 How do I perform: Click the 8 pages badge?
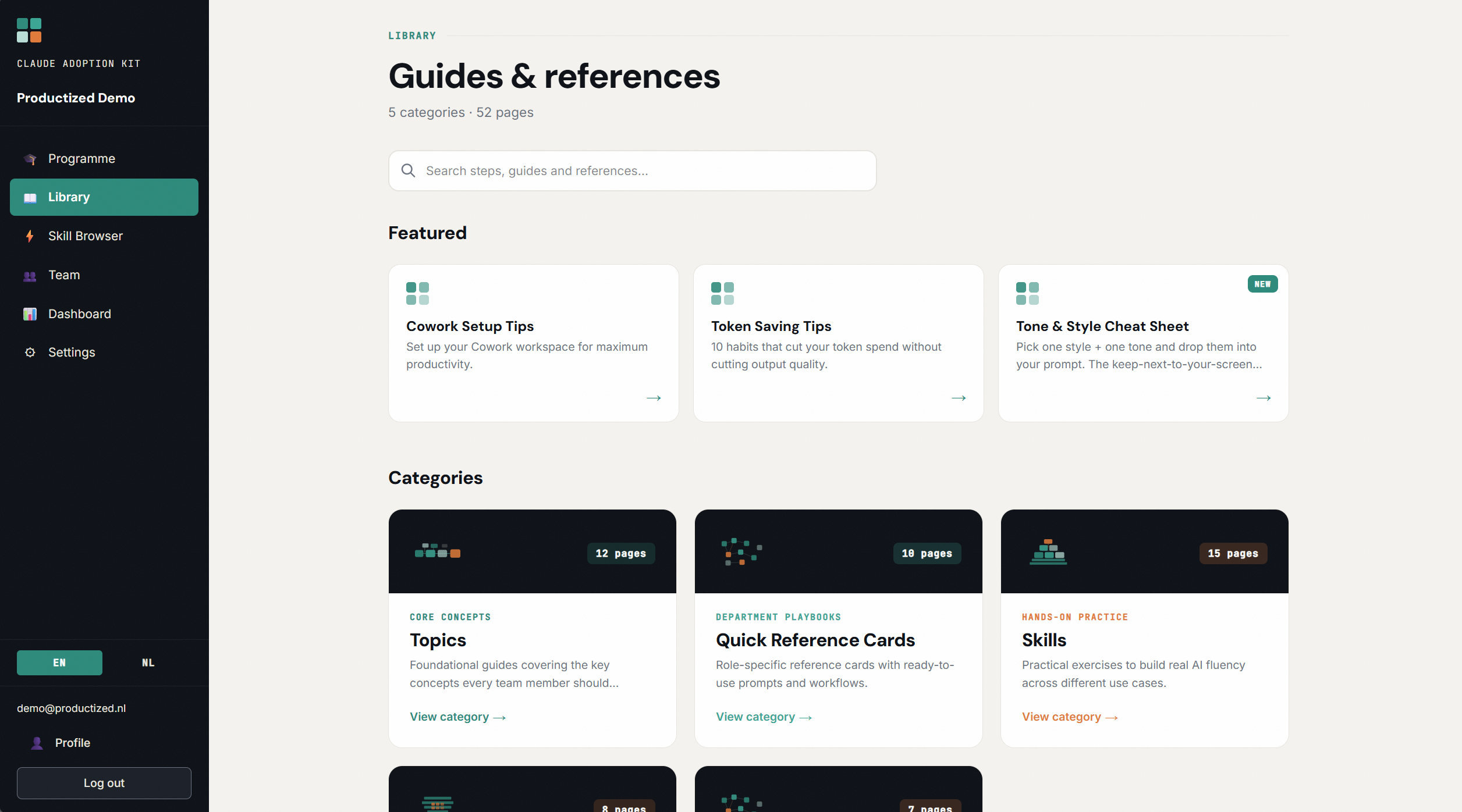(x=624, y=806)
